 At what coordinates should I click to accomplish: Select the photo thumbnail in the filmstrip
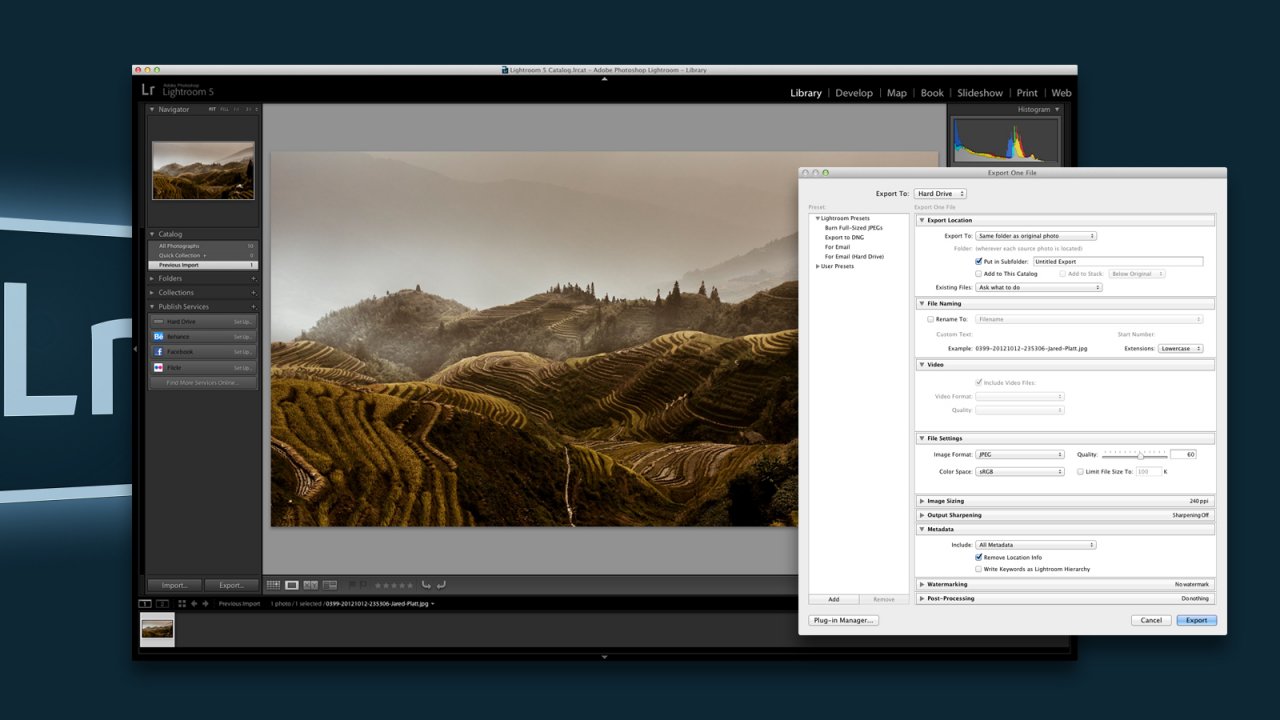pyautogui.click(x=157, y=630)
